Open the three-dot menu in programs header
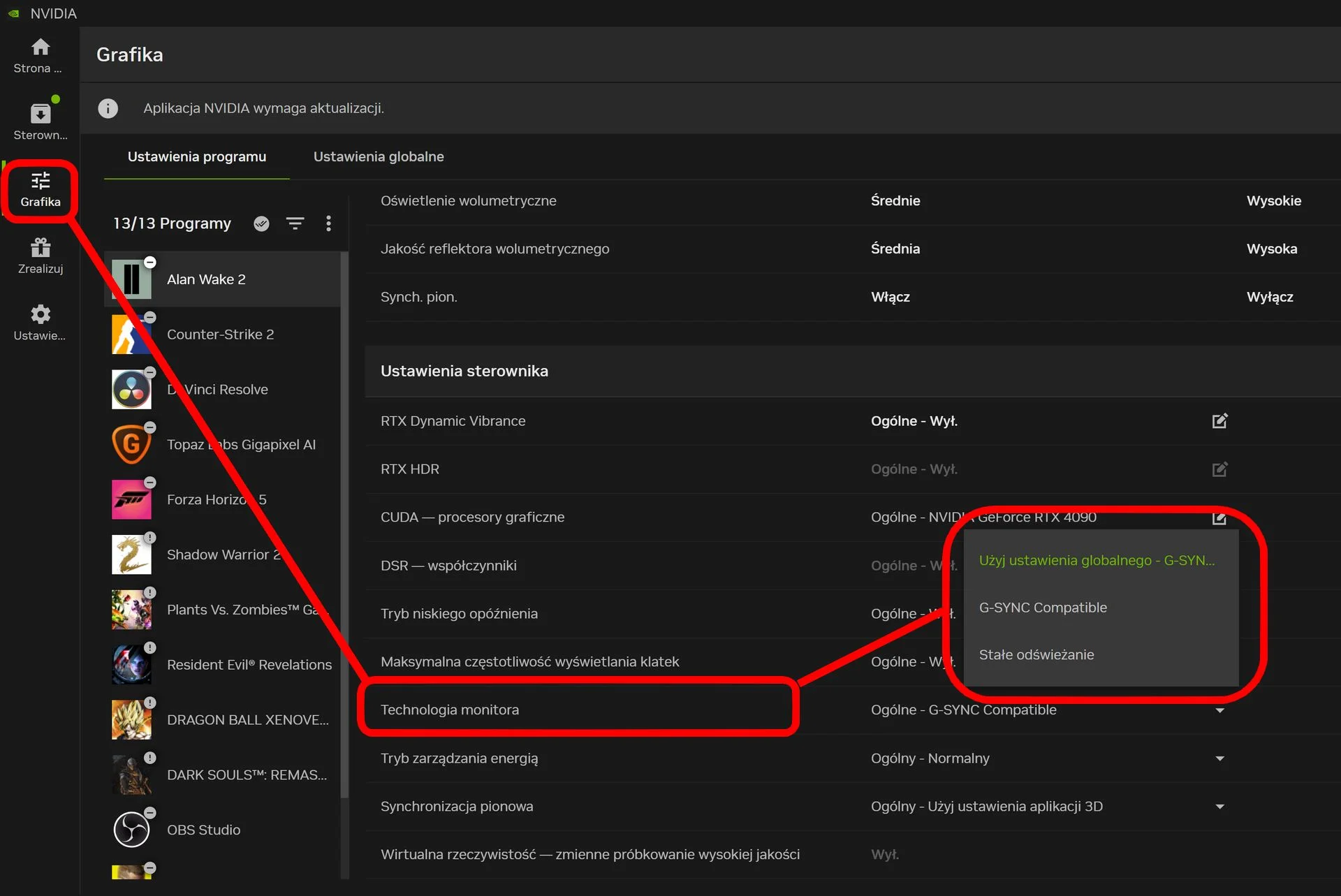Image resolution: width=1341 pixels, height=896 pixels. (328, 223)
